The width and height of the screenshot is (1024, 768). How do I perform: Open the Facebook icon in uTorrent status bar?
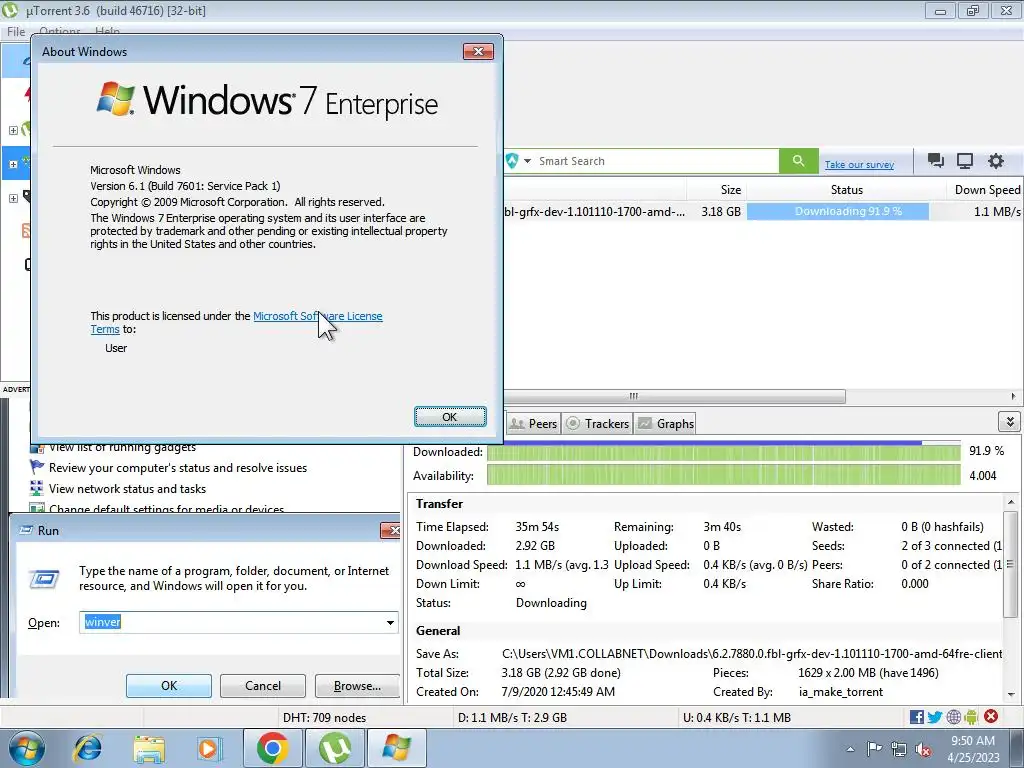pyautogui.click(x=916, y=717)
